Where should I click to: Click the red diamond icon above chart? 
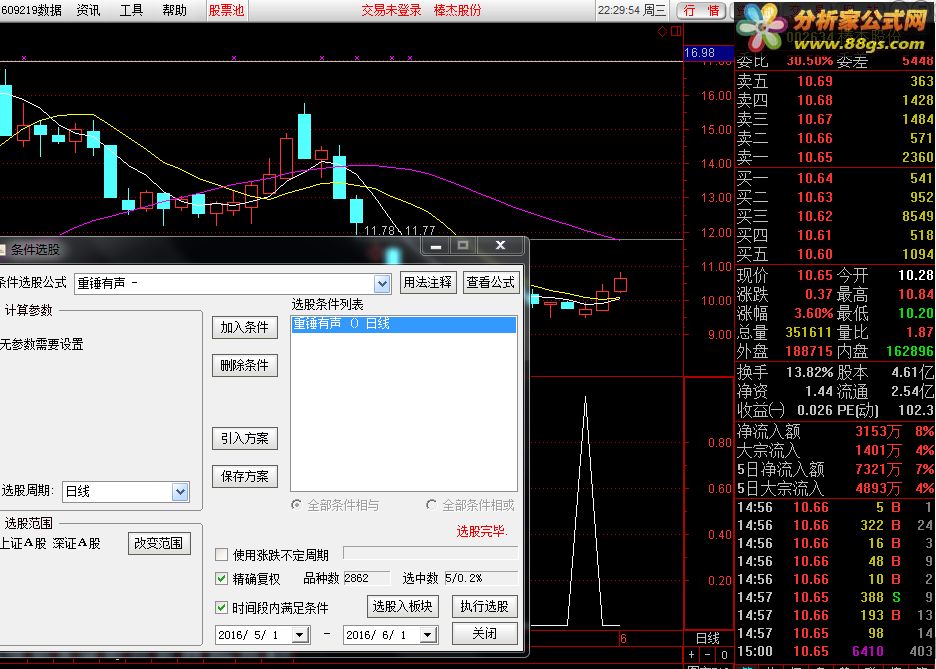click(x=662, y=31)
